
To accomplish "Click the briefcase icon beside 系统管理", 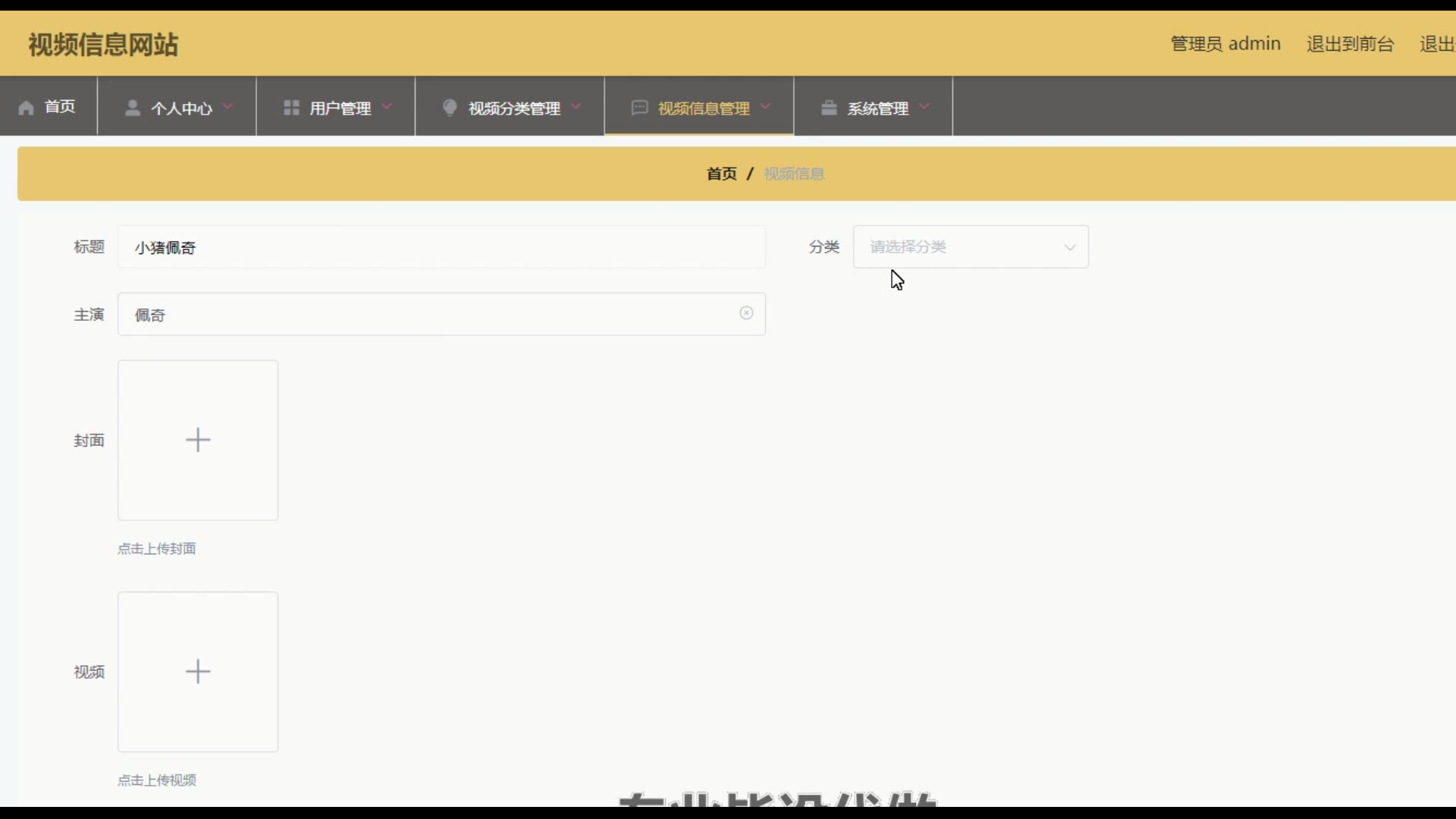I will click(829, 108).
